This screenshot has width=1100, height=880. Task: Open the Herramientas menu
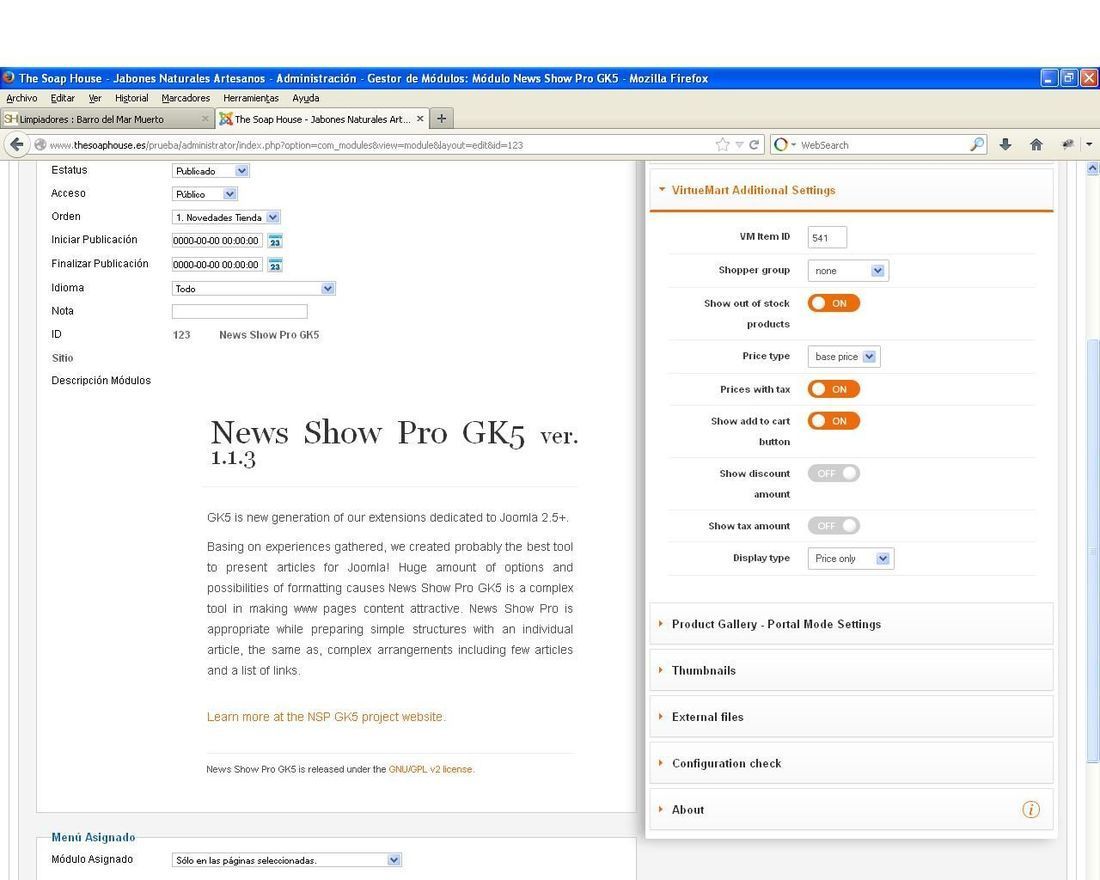pyautogui.click(x=251, y=98)
